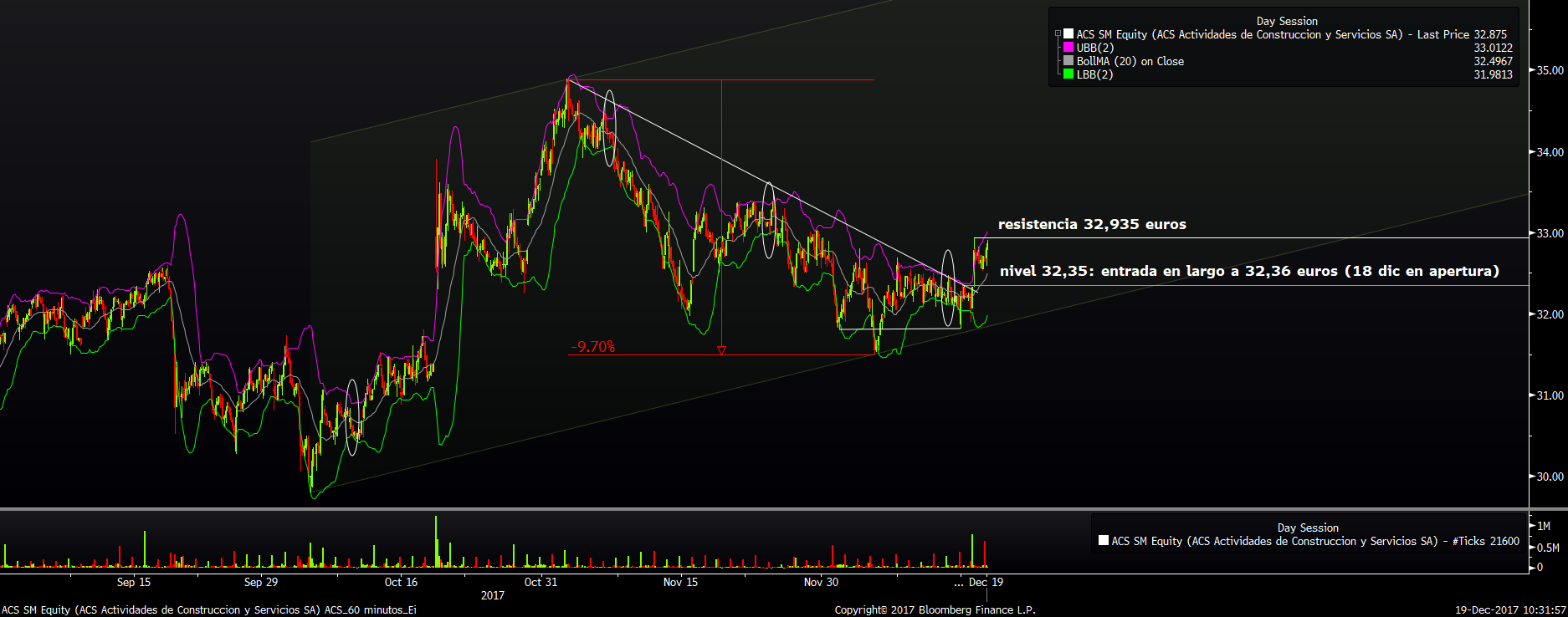Click the UBB value 33.0122
The width and height of the screenshot is (1568, 617).
pos(1493,48)
